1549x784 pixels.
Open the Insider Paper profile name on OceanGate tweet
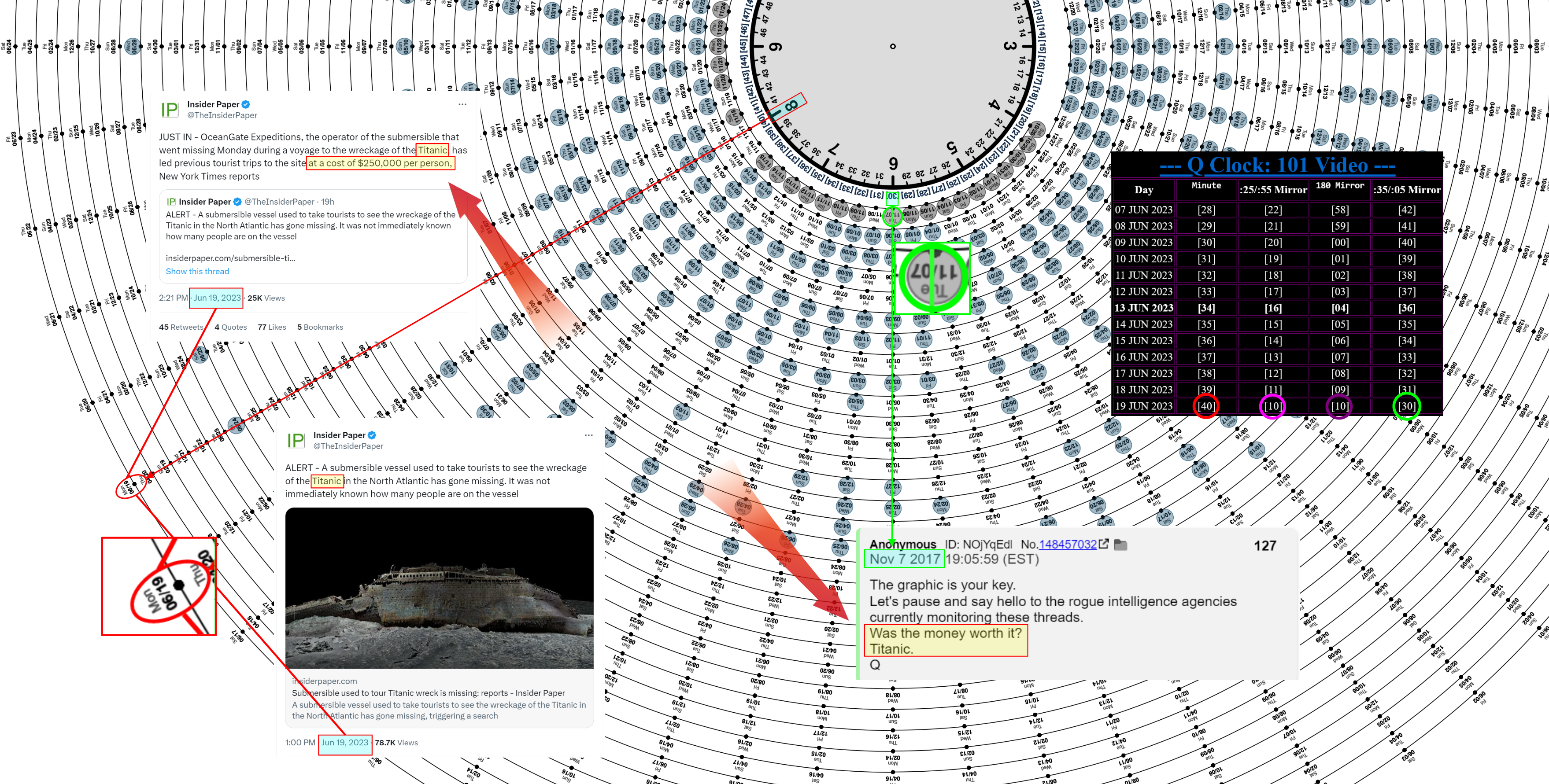pos(214,105)
